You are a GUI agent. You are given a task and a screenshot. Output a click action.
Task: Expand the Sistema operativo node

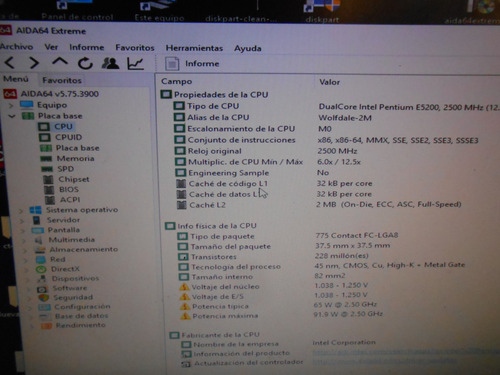tap(21, 211)
